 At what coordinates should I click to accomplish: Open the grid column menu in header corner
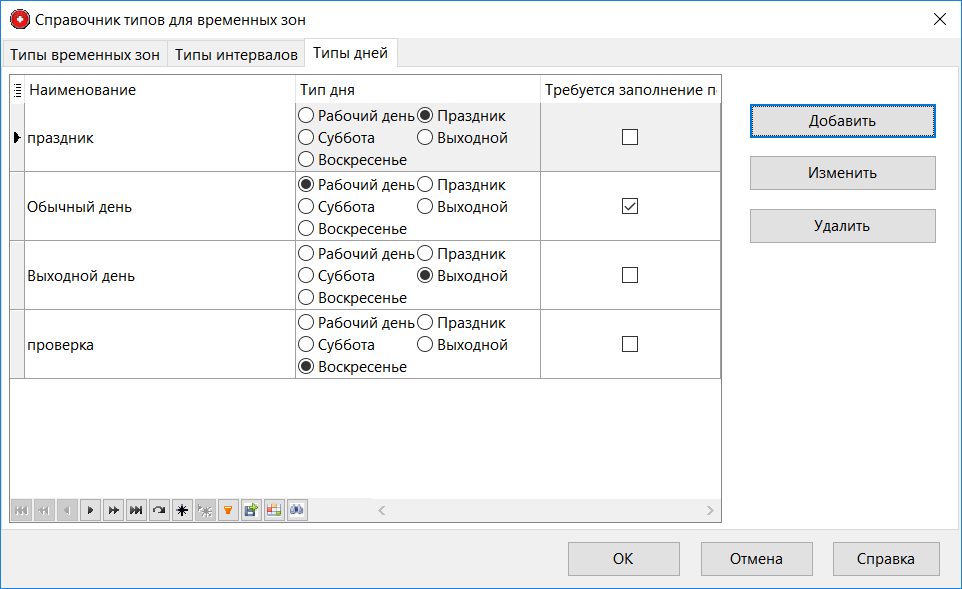pyautogui.click(x=17, y=90)
